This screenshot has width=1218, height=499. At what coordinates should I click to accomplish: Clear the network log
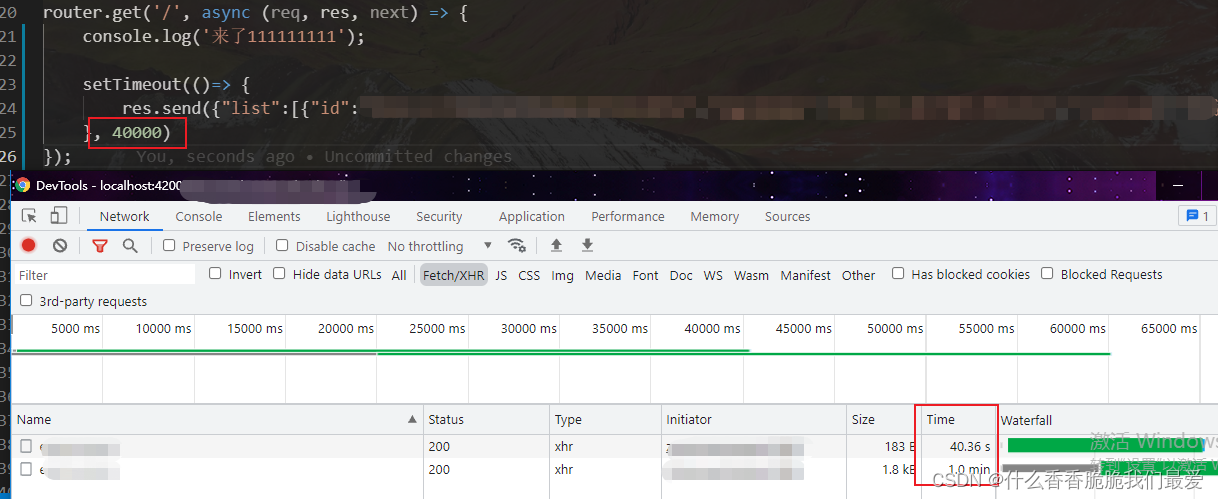pyautogui.click(x=60, y=246)
